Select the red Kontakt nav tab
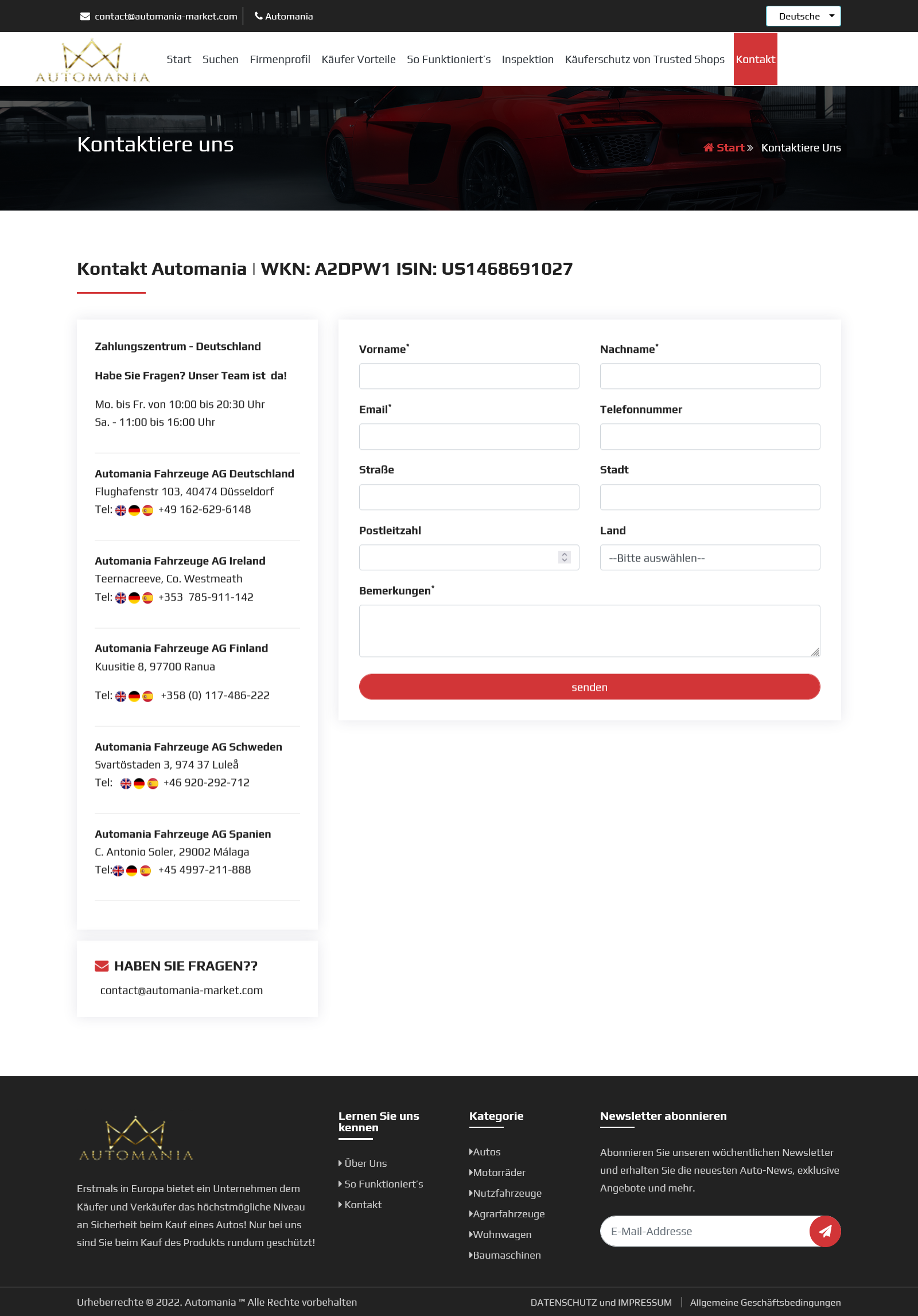The image size is (918, 1316). [756, 59]
